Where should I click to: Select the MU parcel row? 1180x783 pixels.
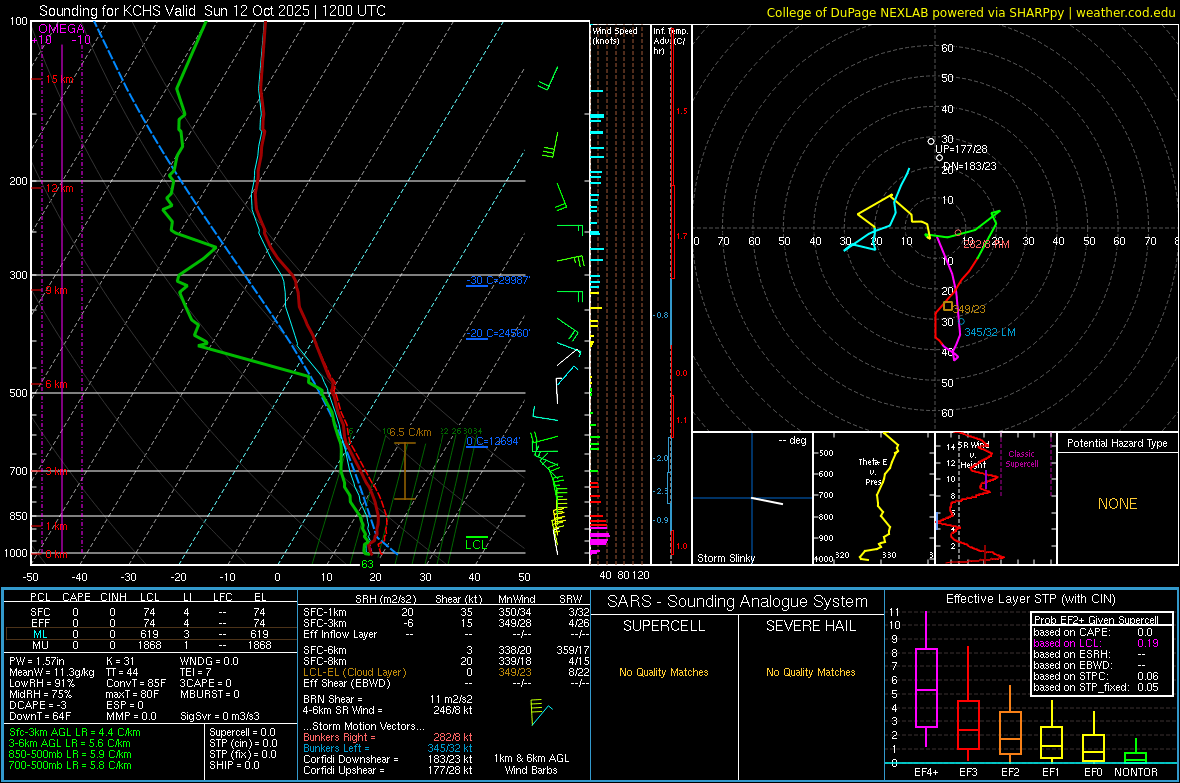click(151, 644)
